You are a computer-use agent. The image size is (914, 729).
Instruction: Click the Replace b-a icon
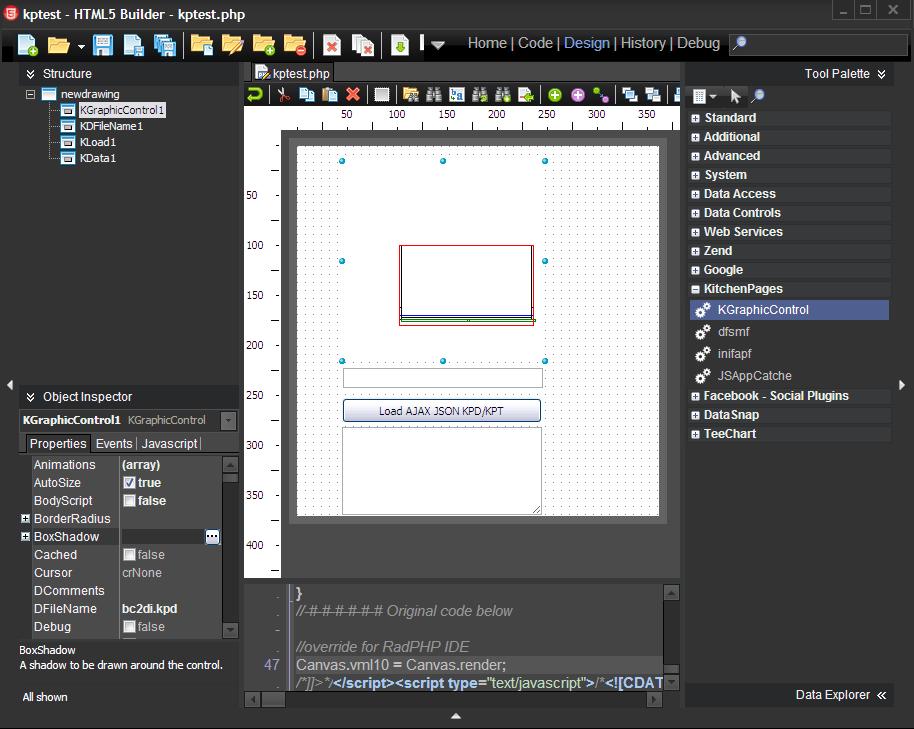click(457, 94)
